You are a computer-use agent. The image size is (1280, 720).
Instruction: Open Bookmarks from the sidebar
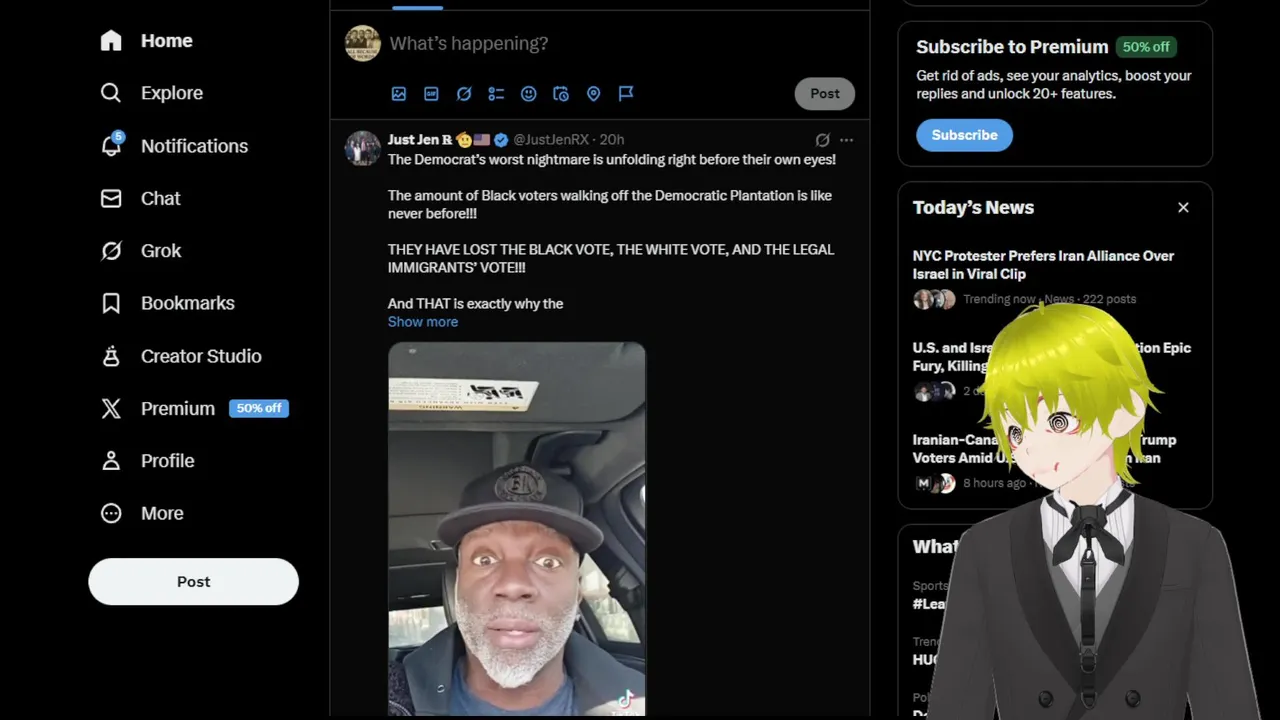click(x=167, y=303)
